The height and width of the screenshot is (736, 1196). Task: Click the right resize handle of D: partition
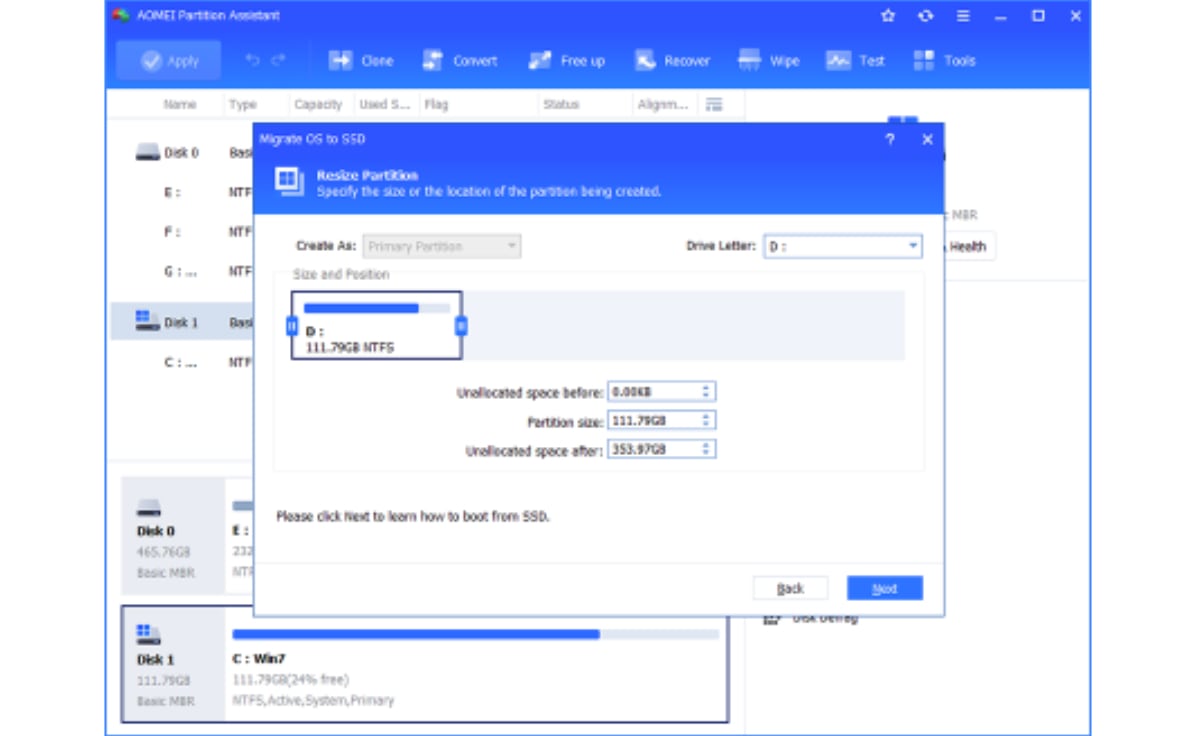(461, 326)
